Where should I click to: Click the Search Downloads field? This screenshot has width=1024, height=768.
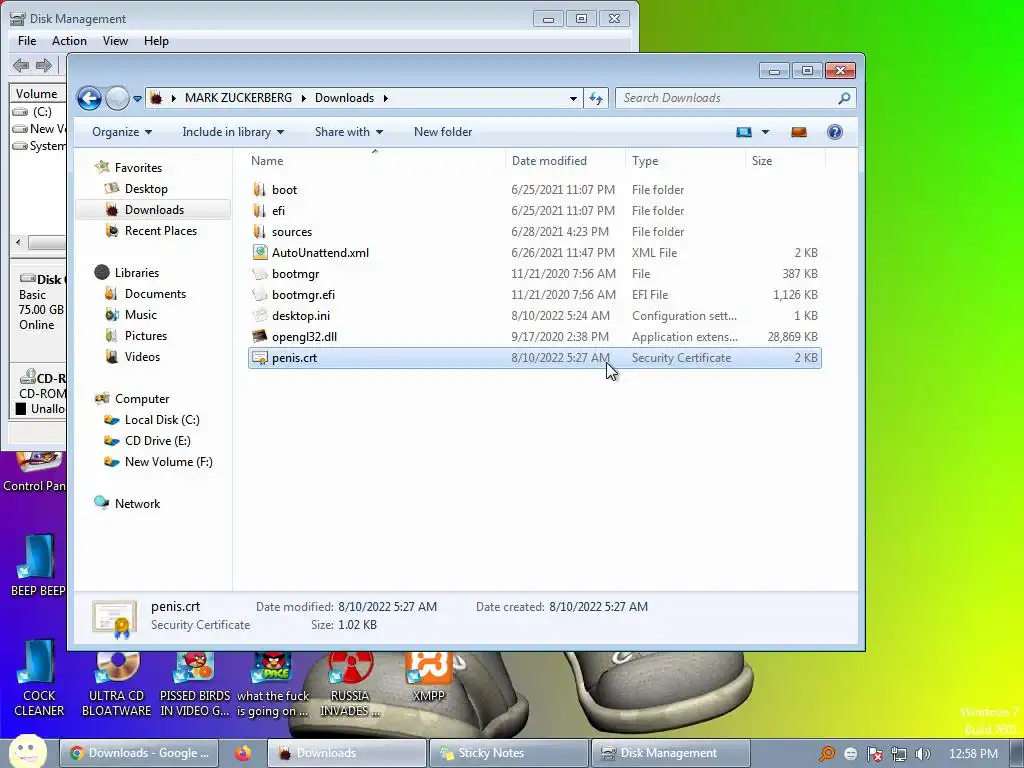(735, 98)
